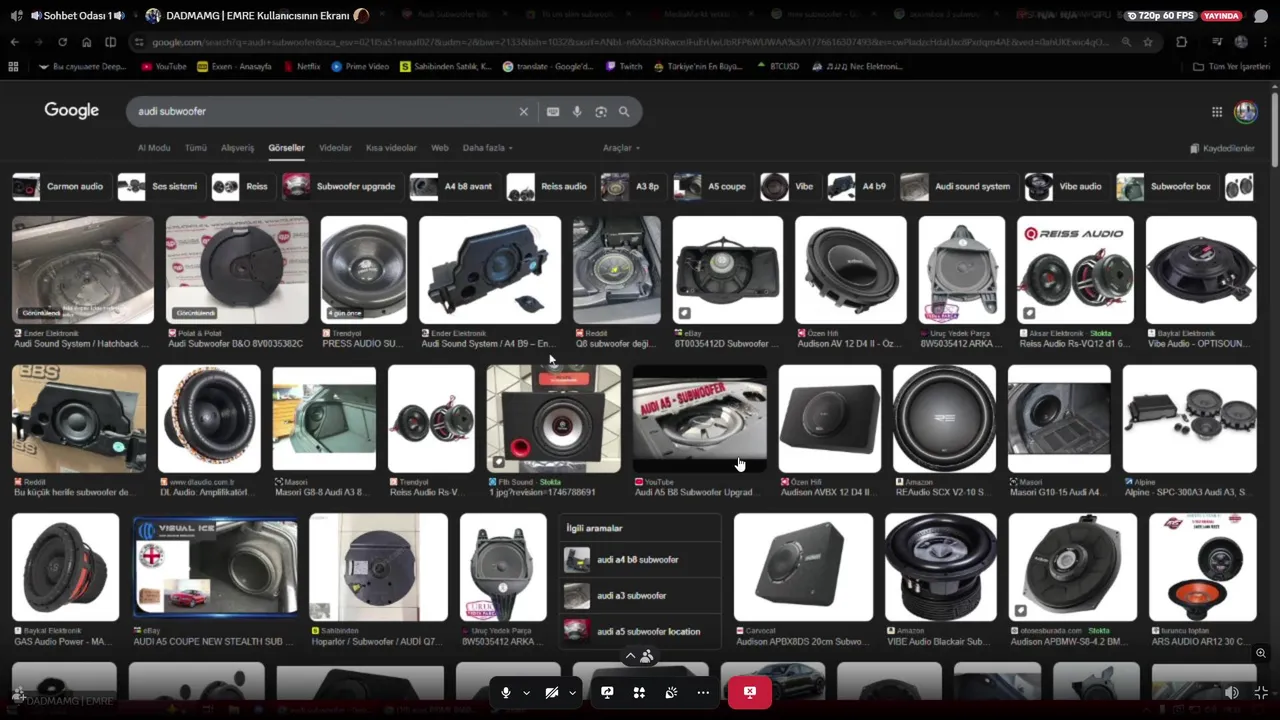Screen dimensions: 1280x720
Task: Filter by Subwoofer upgrade chip
Action: 341,187
